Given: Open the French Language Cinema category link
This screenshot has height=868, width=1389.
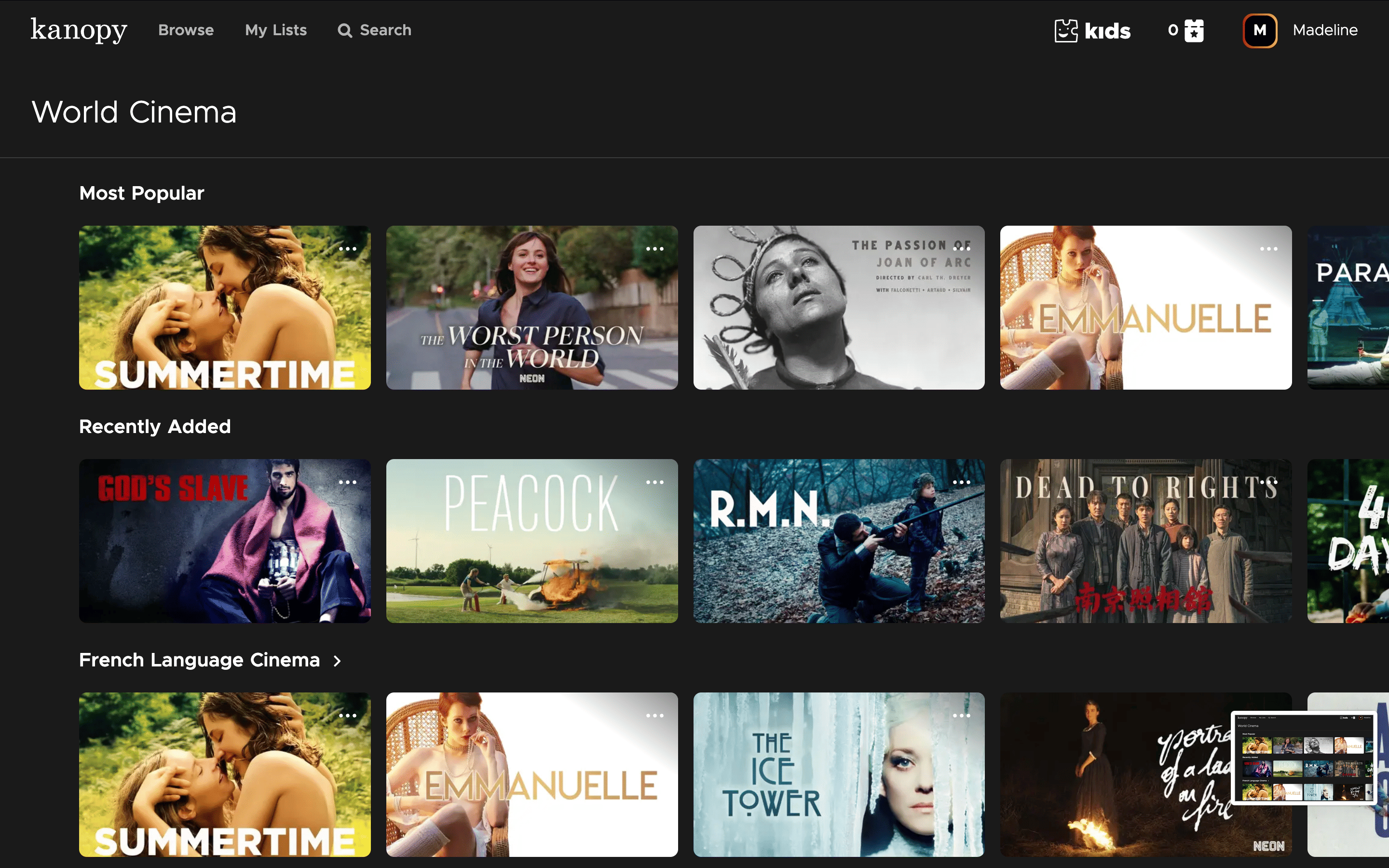Looking at the screenshot, I should tap(199, 660).
